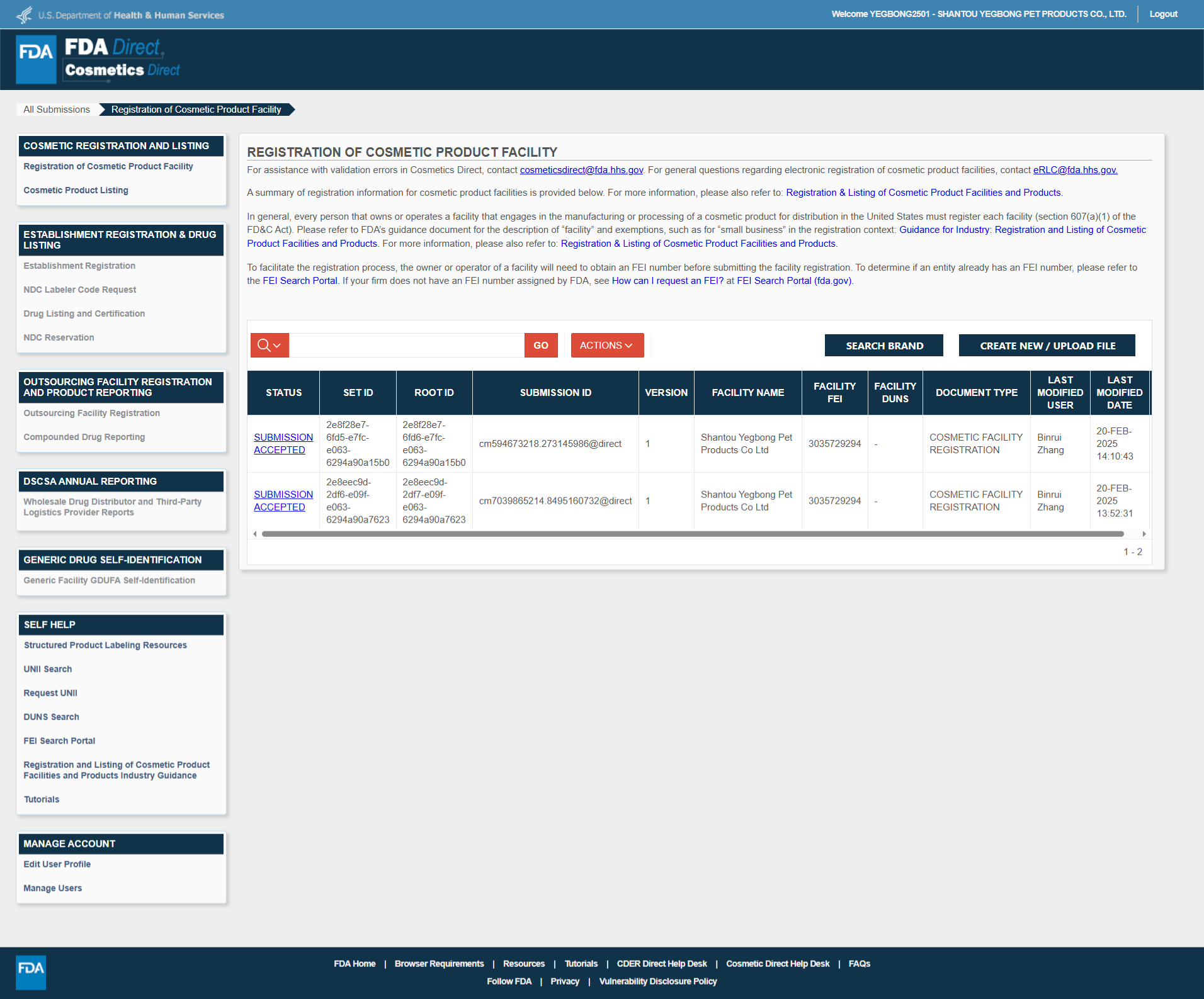Click the table scroll right arrow

(x=1144, y=534)
